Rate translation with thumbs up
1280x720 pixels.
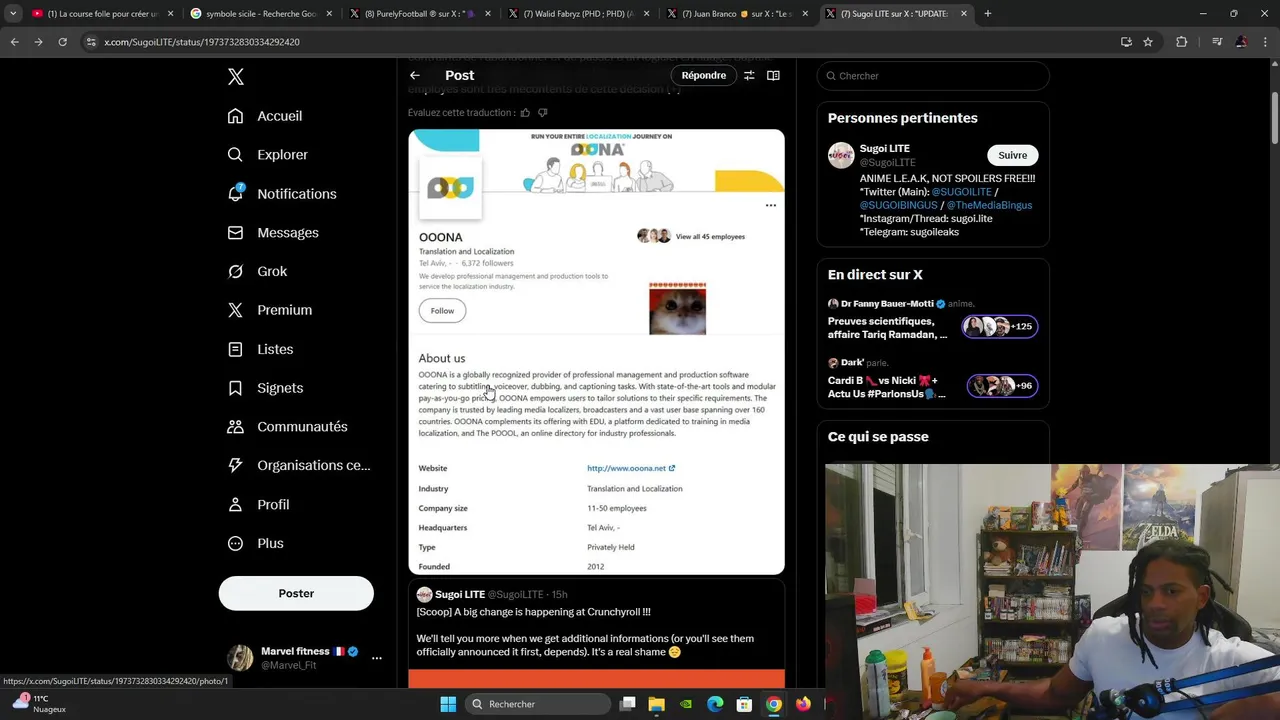coord(525,113)
